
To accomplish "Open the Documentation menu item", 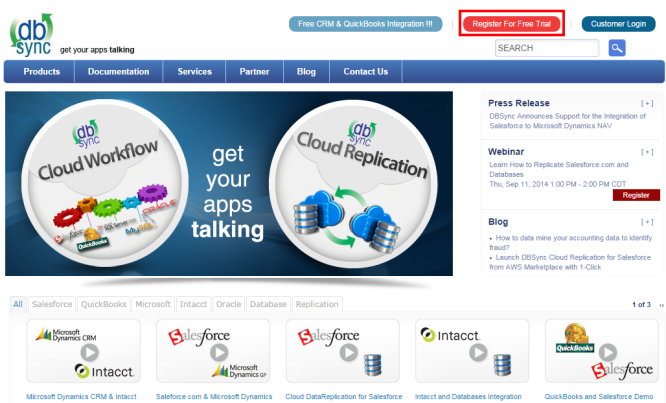I will coord(119,72).
